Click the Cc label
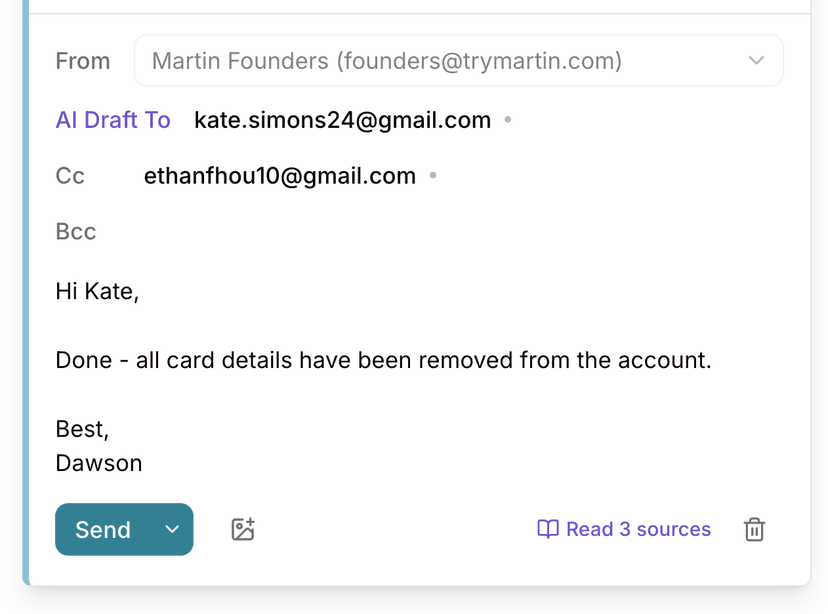Viewport: 828px width, 614px height. (x=70, y=176)
